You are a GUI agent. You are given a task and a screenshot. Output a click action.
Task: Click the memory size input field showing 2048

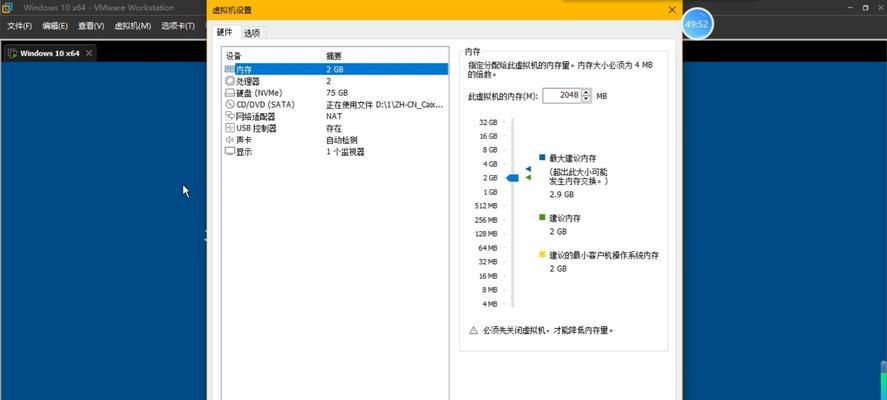(562, 96)
